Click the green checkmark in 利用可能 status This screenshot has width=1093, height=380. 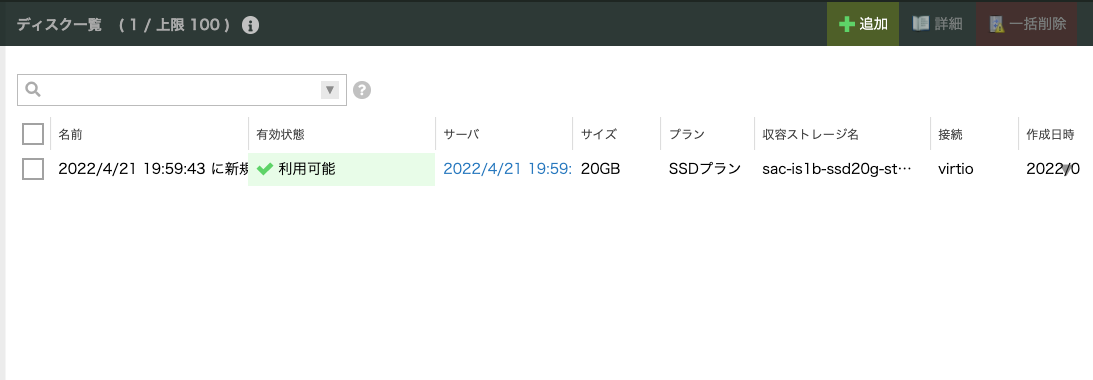[x=264, y=169]
